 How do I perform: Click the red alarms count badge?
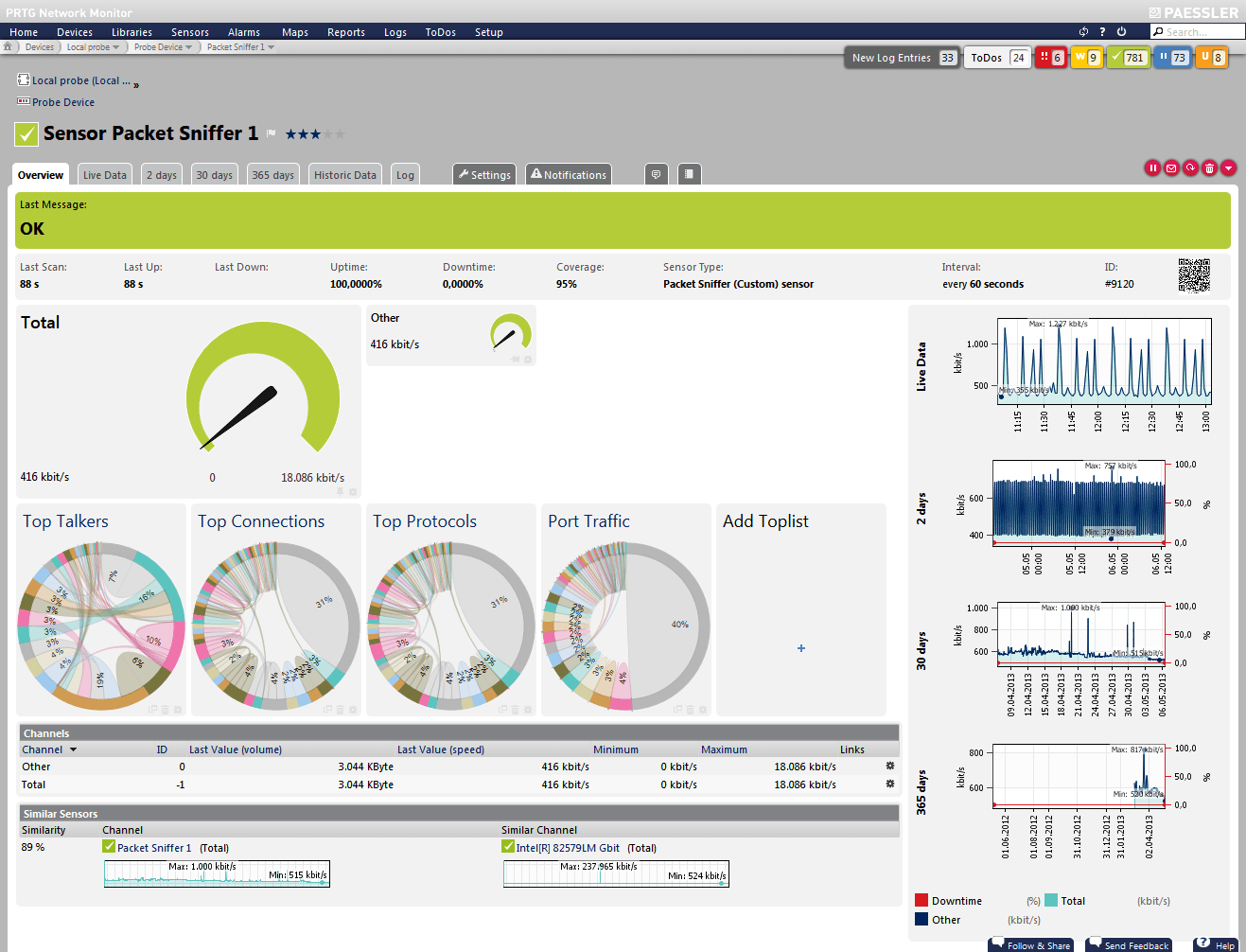pos(1050,58)
